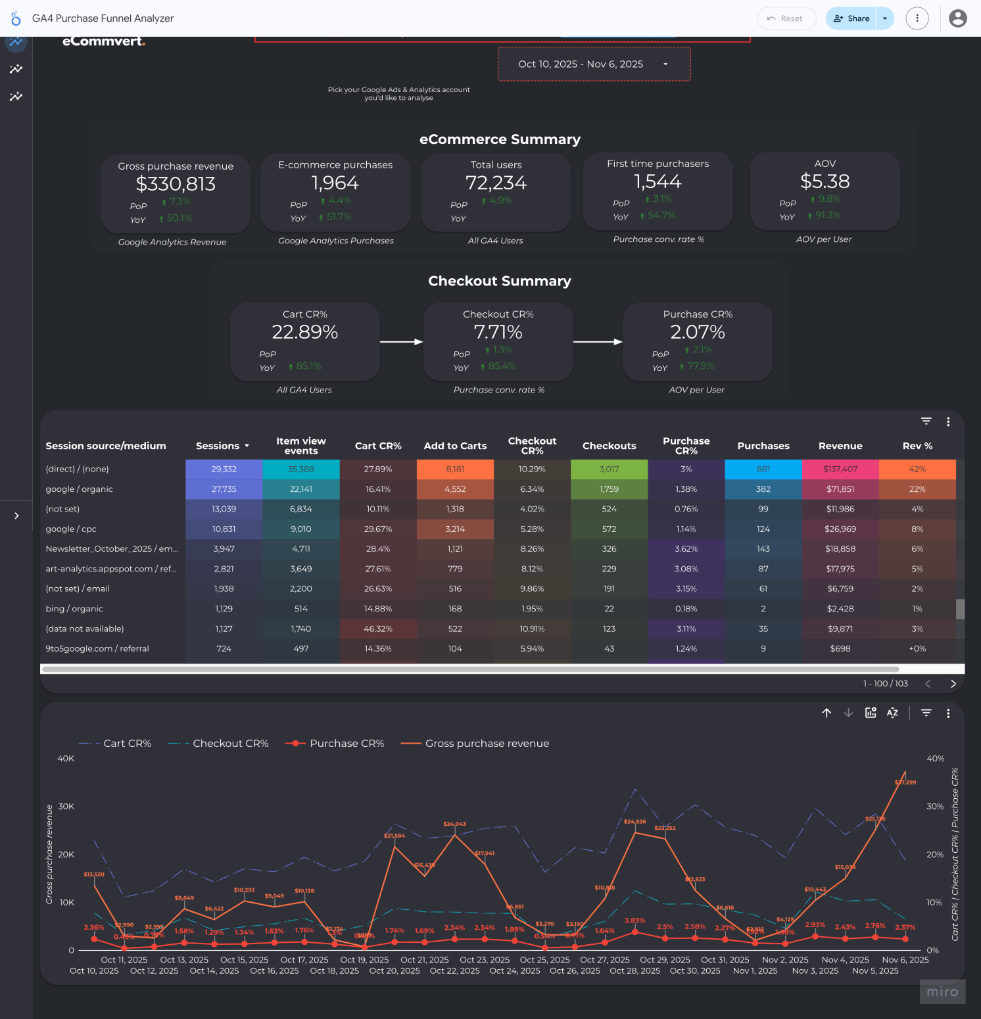
Task: Sort by Add to Carts column header
Action: (x=455, y=446)
